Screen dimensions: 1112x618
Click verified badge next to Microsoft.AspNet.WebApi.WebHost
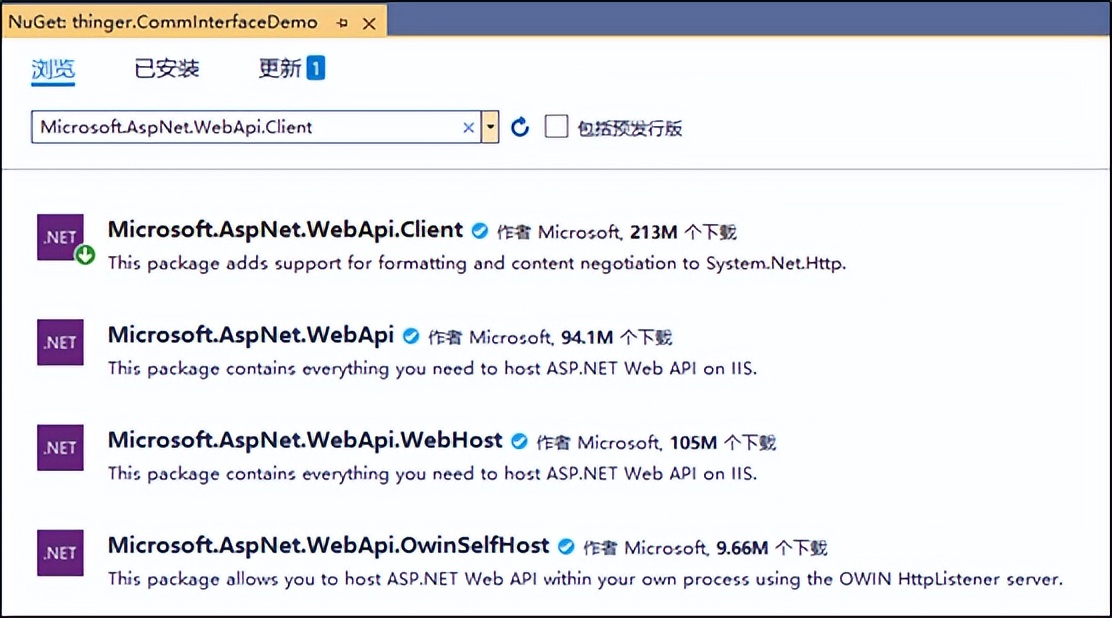coord(519,441)
